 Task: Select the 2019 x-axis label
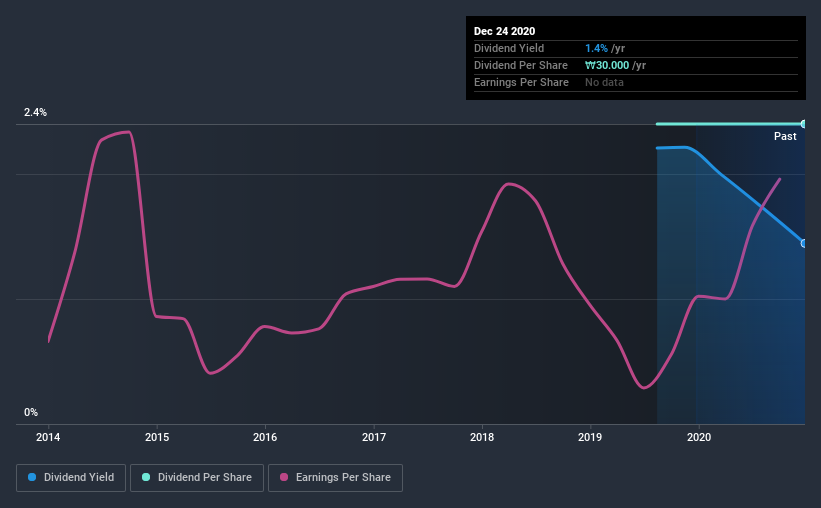coord(590,437)
